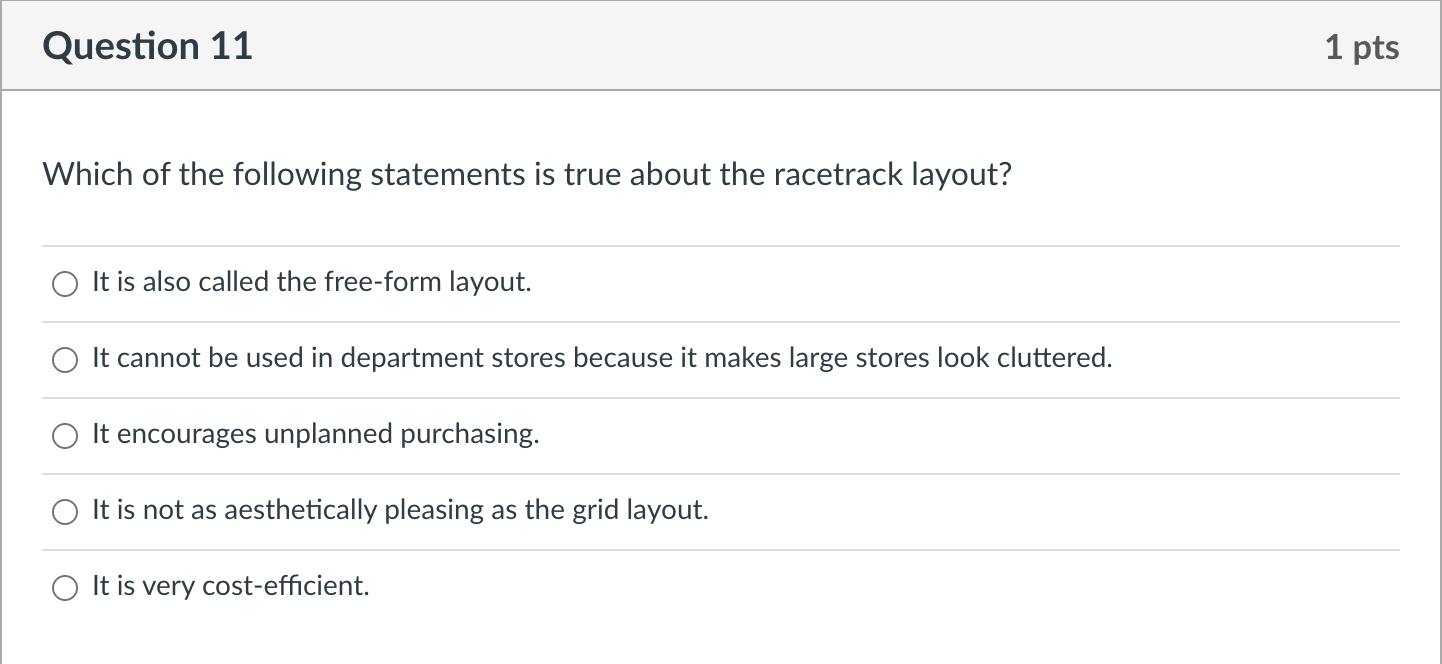Click the option mentioning the grid layout
The width and height of the screenshot is (1442, 664).
[400, 510]
